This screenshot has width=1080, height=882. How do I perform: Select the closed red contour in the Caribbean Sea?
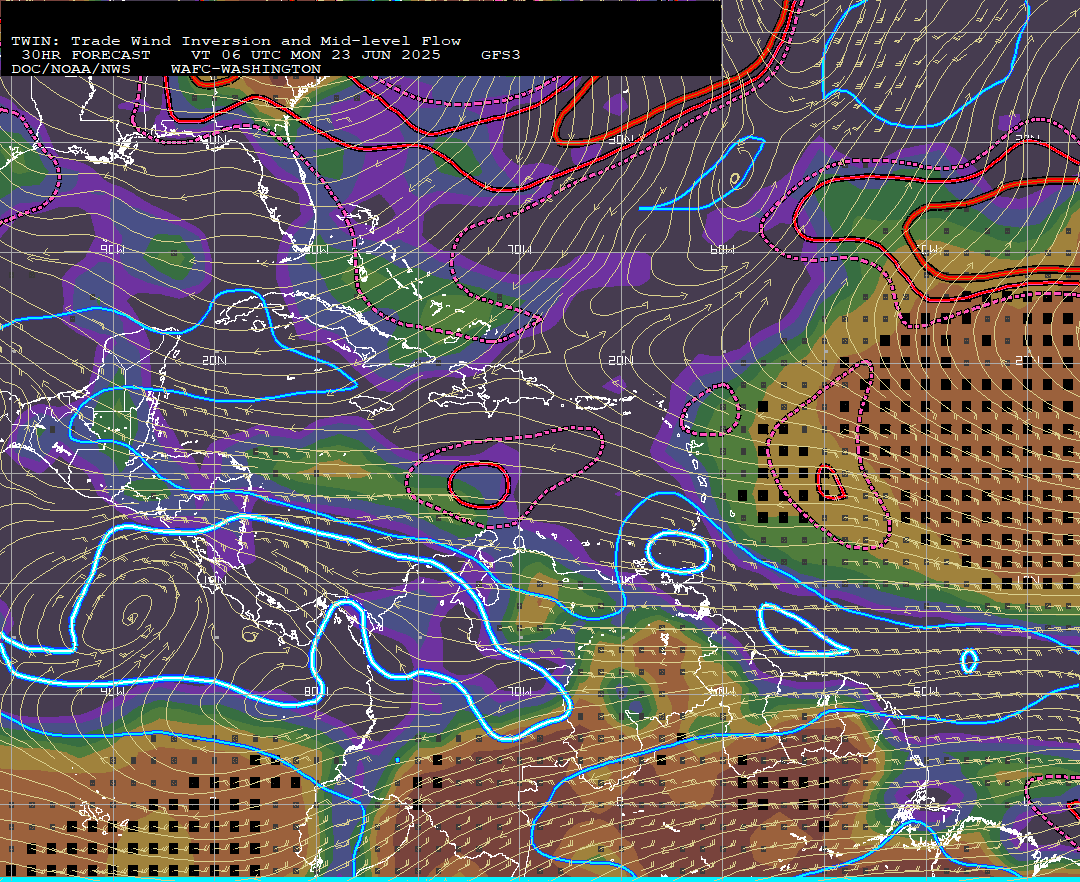(x=479, y=485)
